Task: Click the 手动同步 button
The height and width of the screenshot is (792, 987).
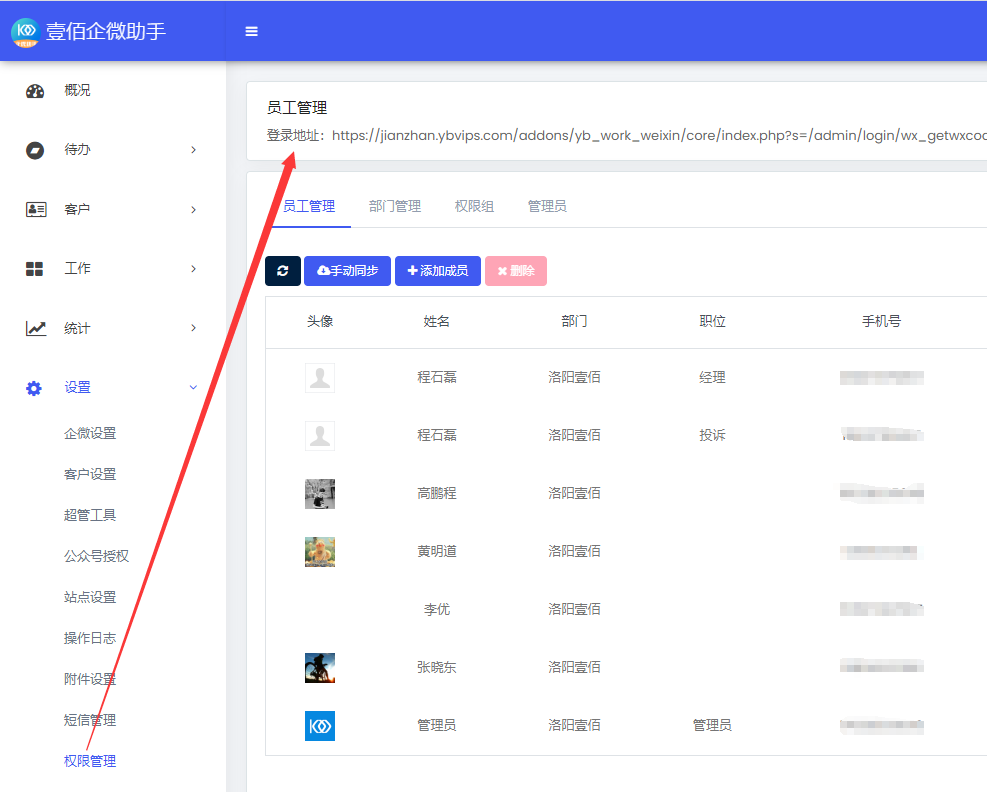Action: (347, 271)
